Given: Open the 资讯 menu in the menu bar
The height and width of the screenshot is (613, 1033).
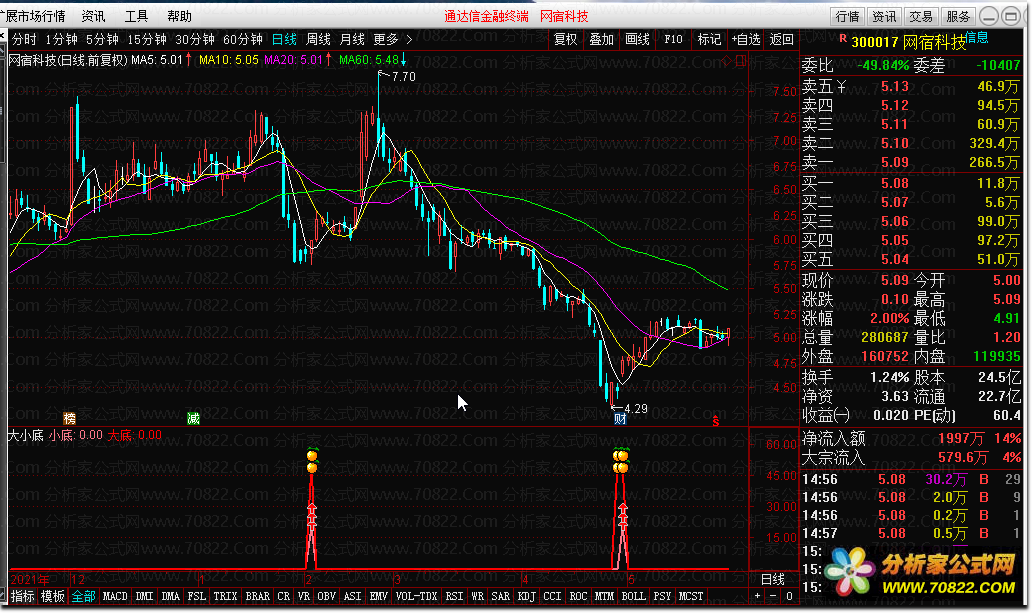Looking at the screenshot, I should click(x=93, y=16).
